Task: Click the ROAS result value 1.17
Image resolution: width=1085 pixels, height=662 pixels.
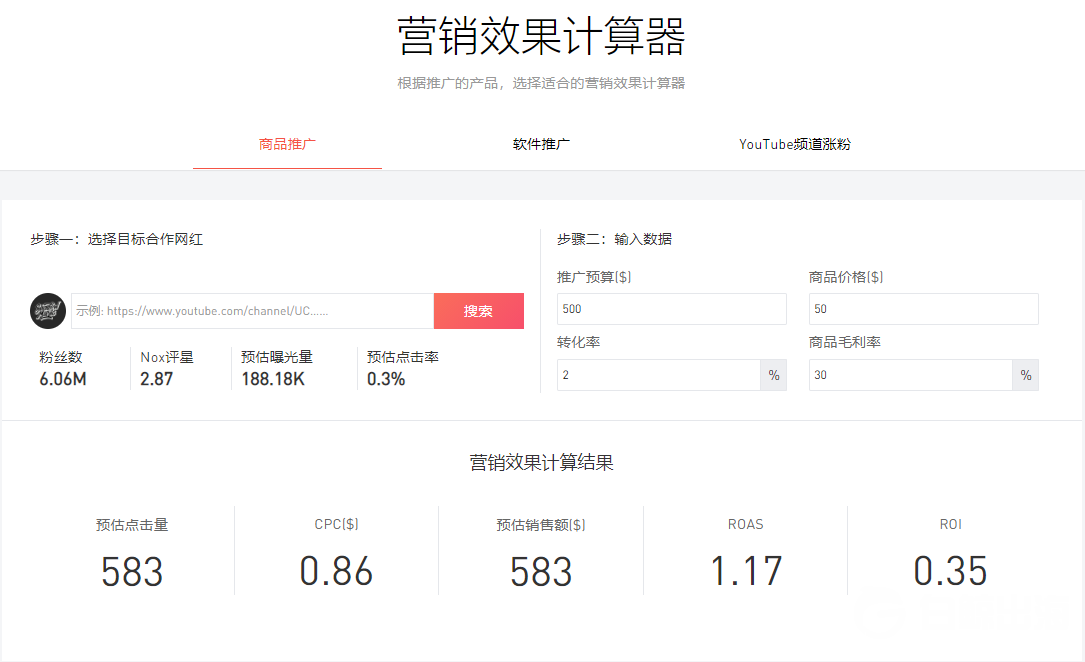Action: click(x=745, y=571)
